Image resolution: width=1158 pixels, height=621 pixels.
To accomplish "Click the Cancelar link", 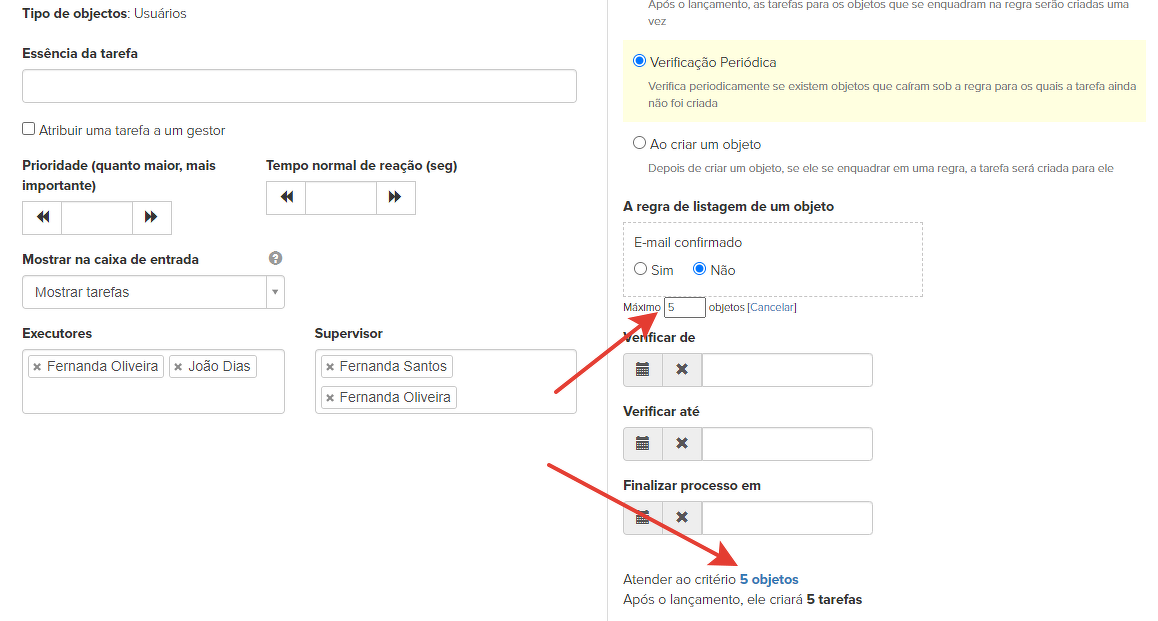I will pyautogui.click(x=771, y=308).
